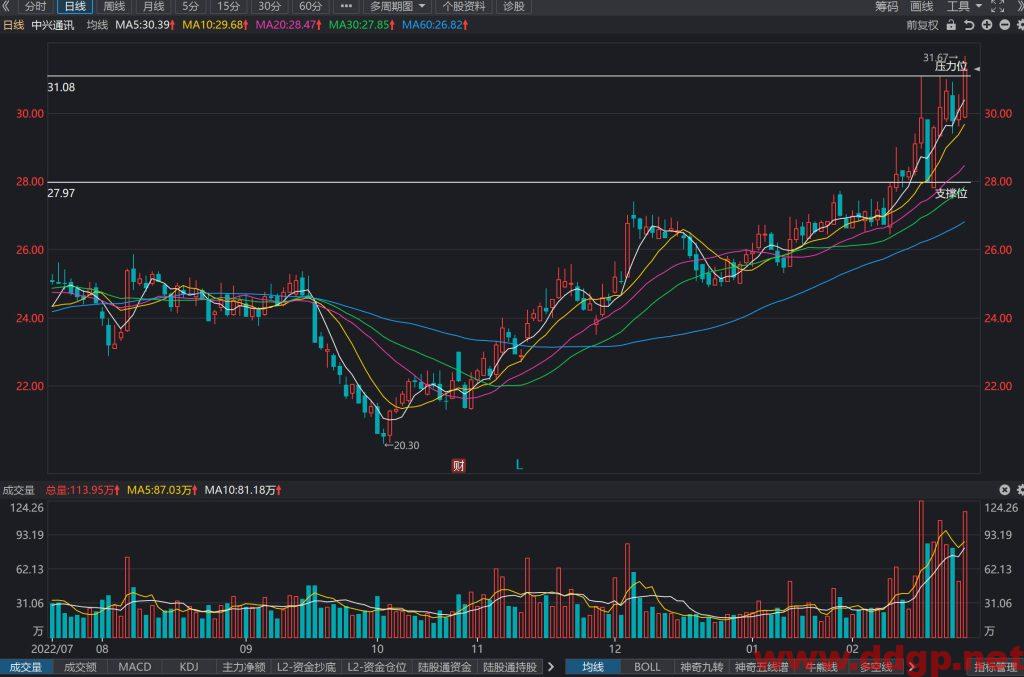Select 主力净额 indicator tab
Screen dimensions: 1024x677
244,667
